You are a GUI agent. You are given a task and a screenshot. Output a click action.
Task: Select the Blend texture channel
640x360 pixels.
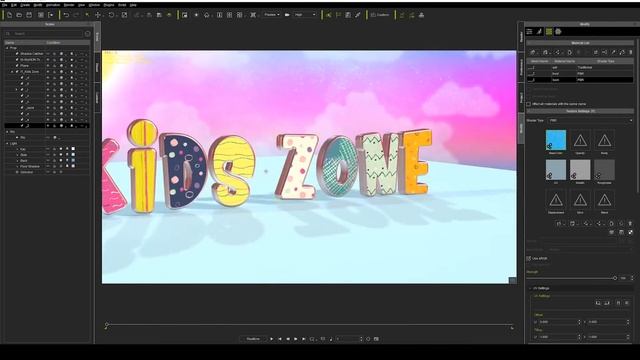(x=604, y=200)
